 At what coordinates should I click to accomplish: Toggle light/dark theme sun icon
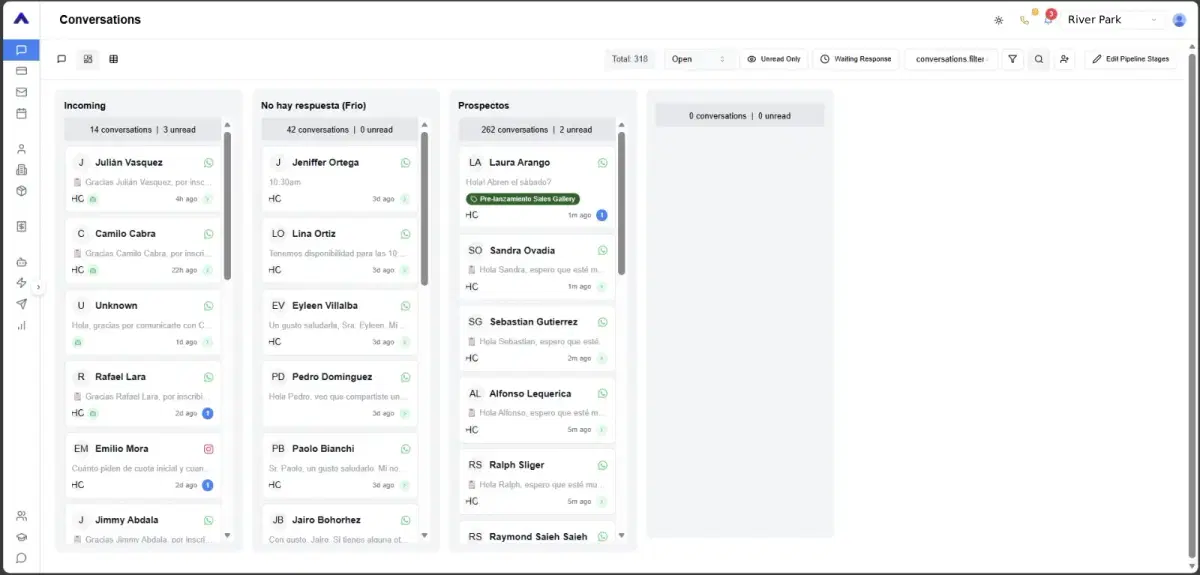tap(998, 20)
